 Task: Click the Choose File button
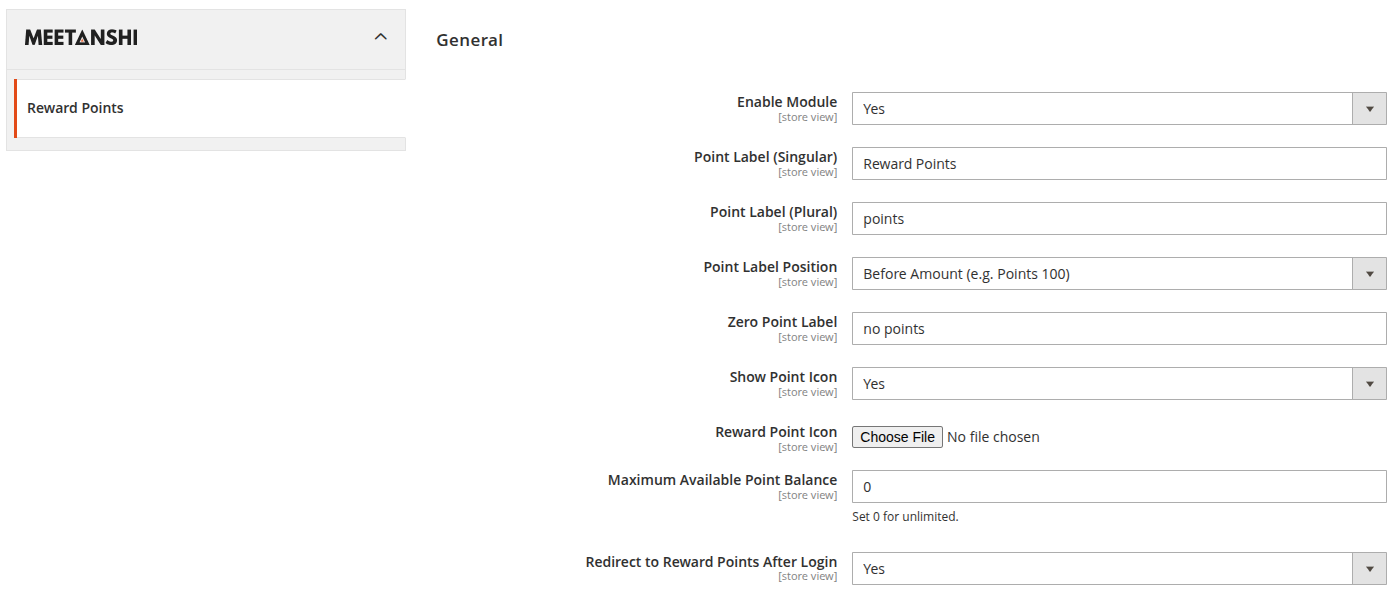pyautogui.click(x=897, y=437)
